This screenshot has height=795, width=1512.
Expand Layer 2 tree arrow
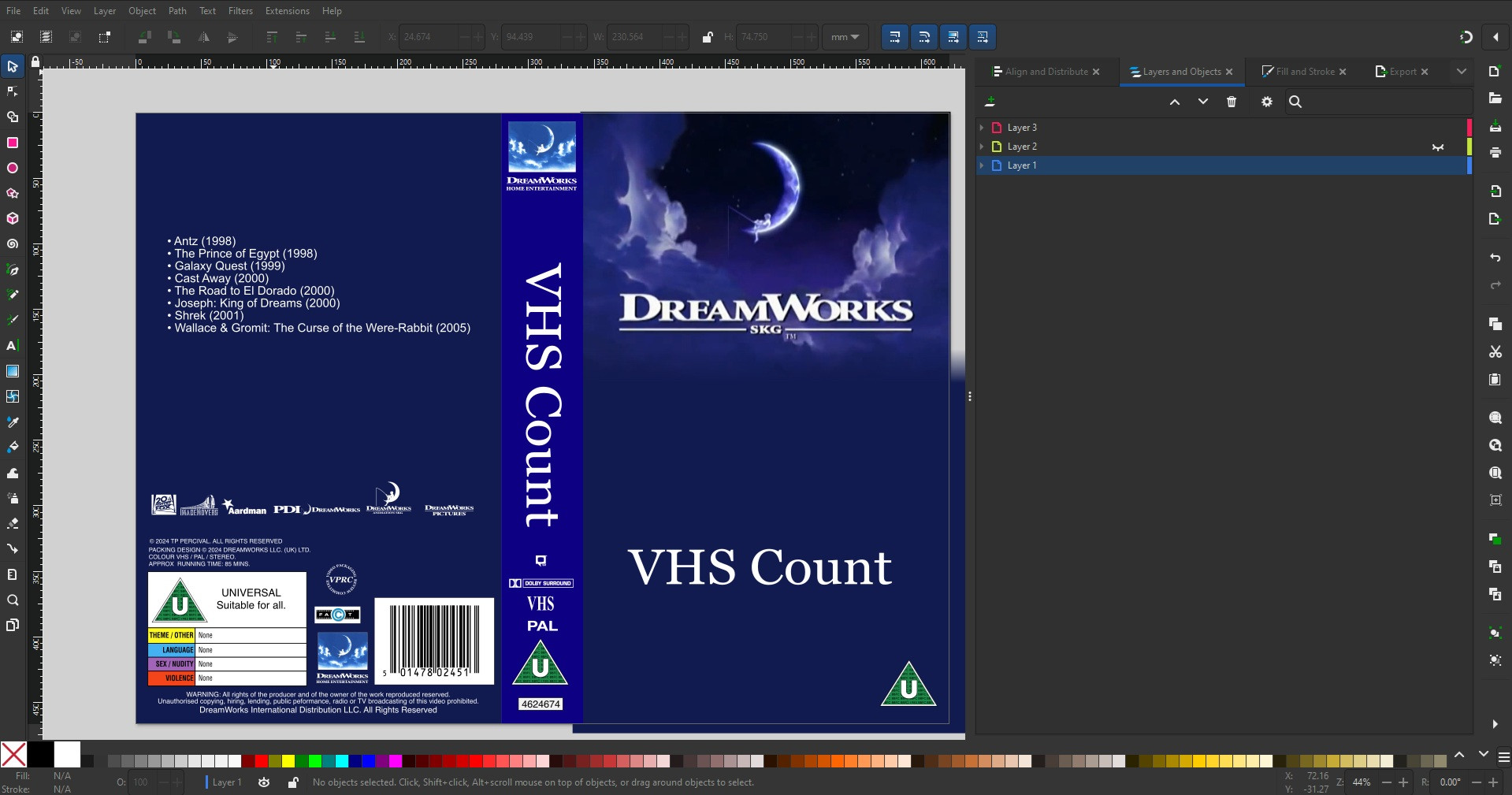(982, 147)
